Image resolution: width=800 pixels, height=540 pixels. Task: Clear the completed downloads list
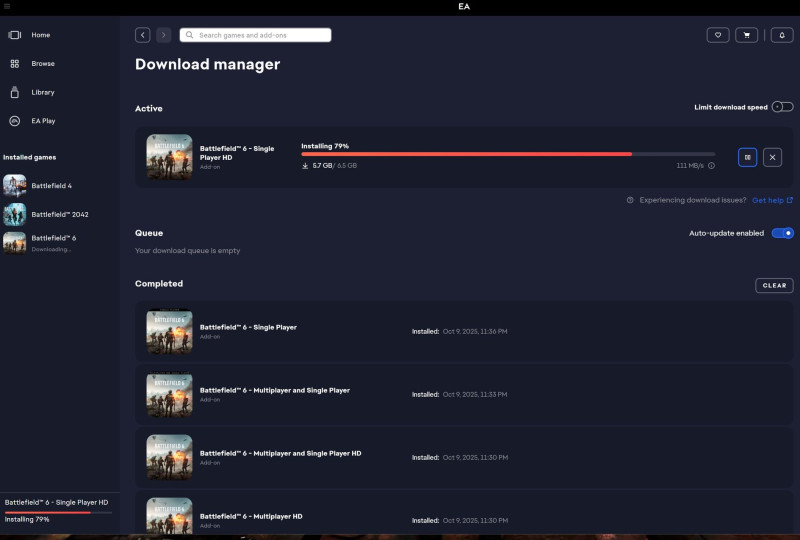pos(774,285)
